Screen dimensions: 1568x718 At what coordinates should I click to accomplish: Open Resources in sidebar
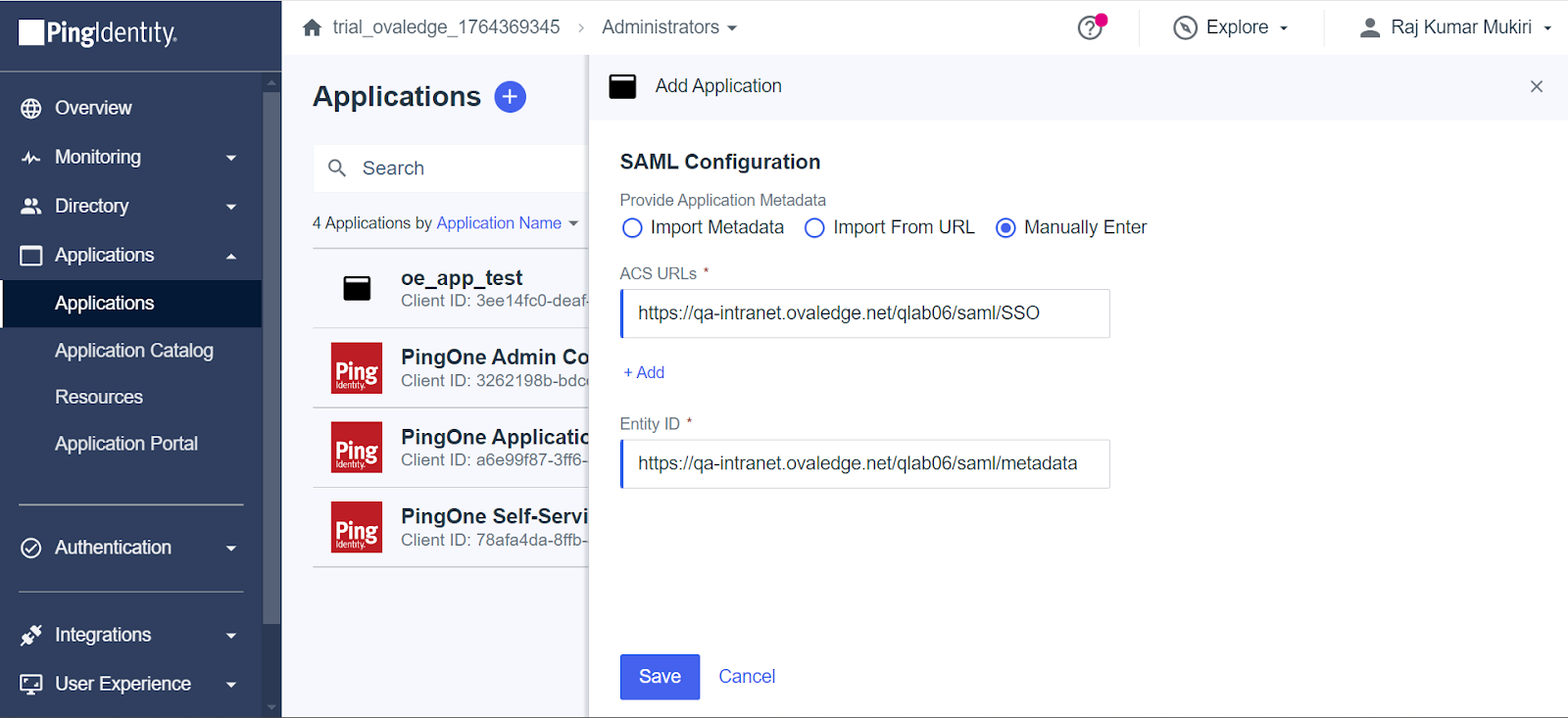[99, 397]
